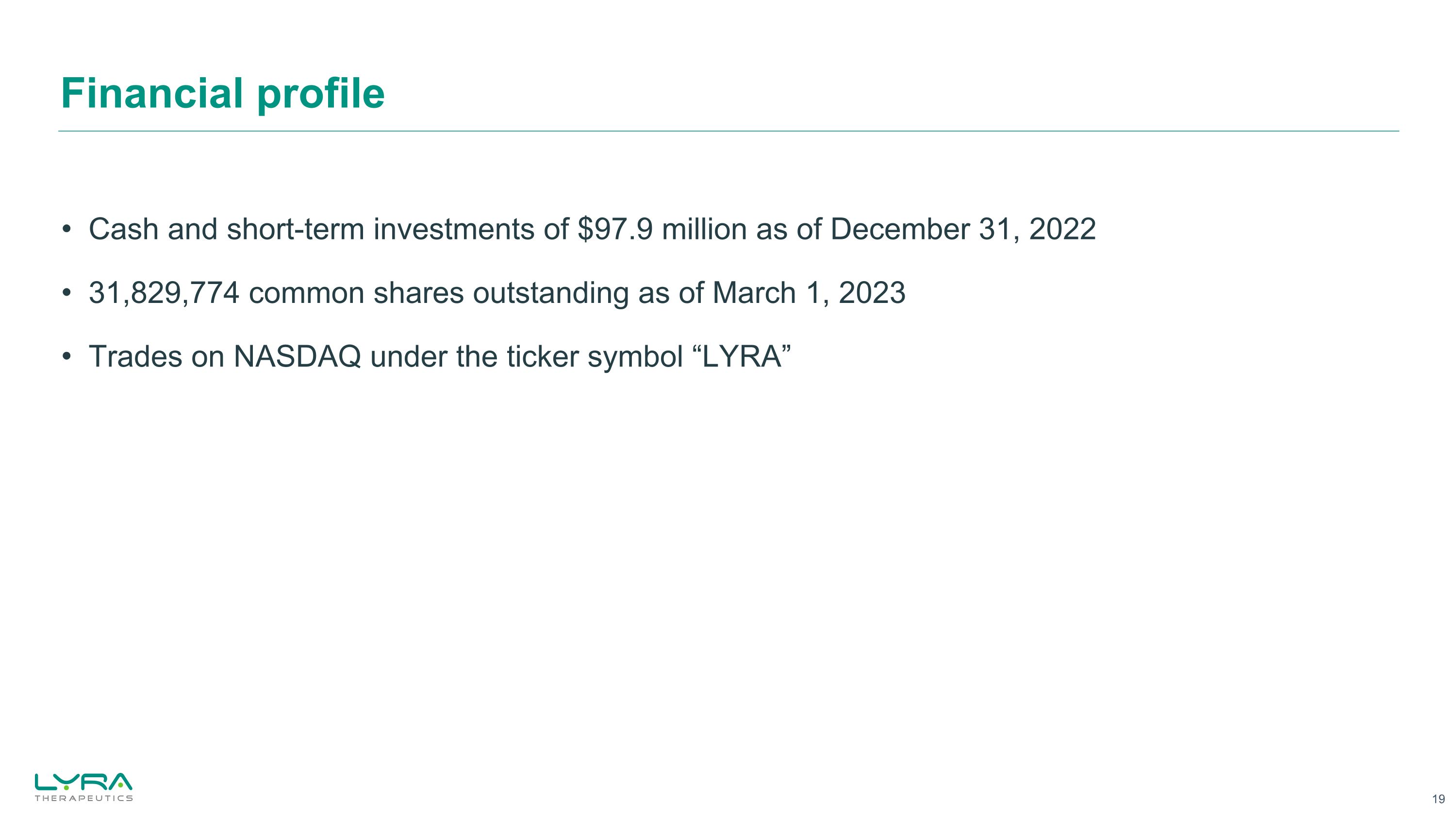Click the word 'NASDAQ' in third bullet

[x=298, y=357]
